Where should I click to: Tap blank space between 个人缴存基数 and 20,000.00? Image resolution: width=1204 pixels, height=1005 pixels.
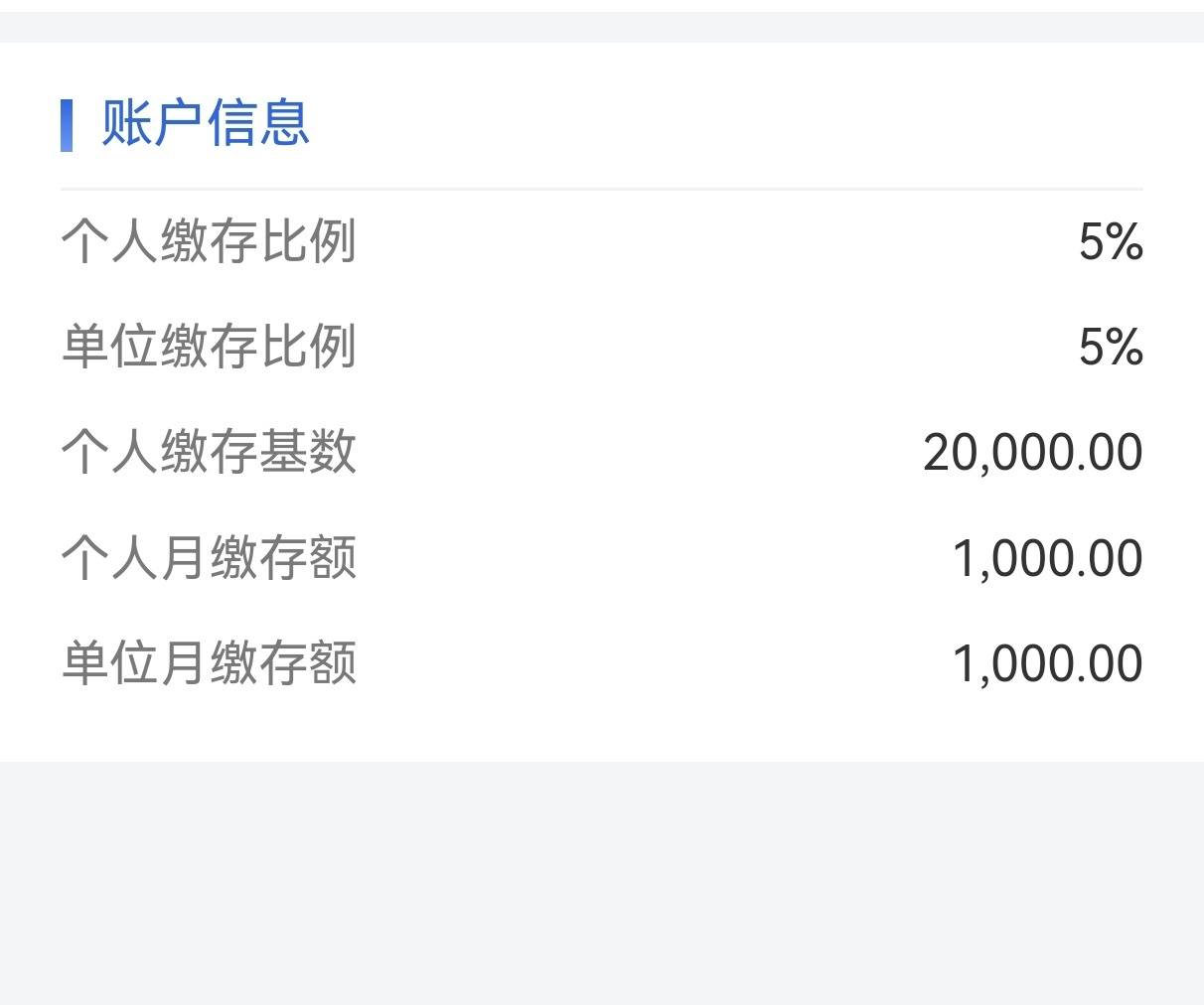(640, 452)
